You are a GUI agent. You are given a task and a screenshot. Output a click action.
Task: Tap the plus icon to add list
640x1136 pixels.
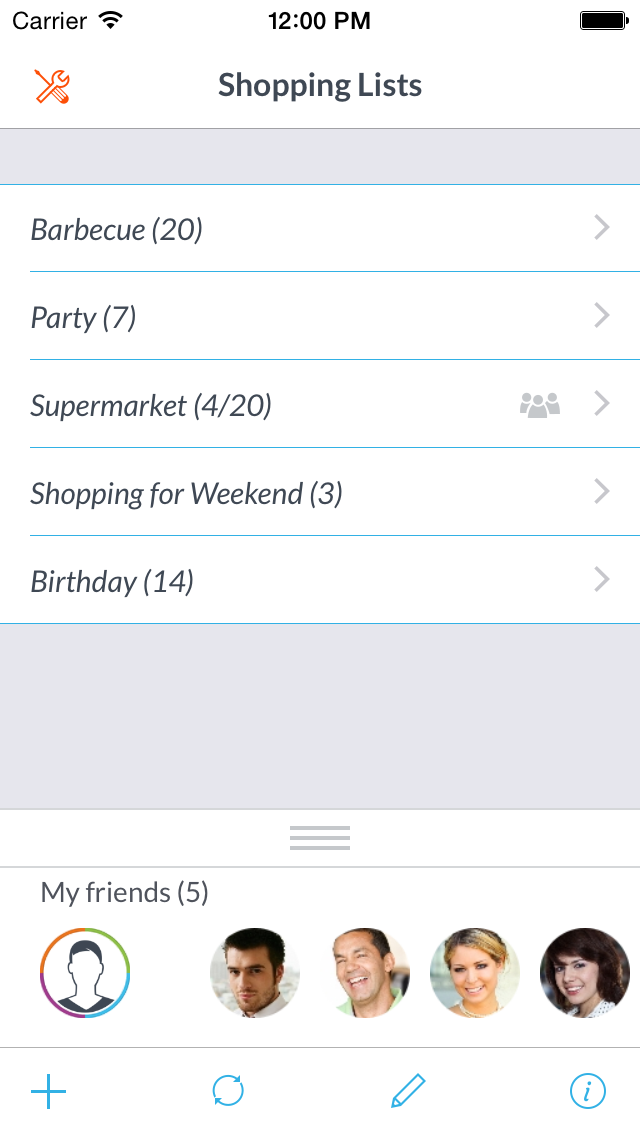point(48,1091)
